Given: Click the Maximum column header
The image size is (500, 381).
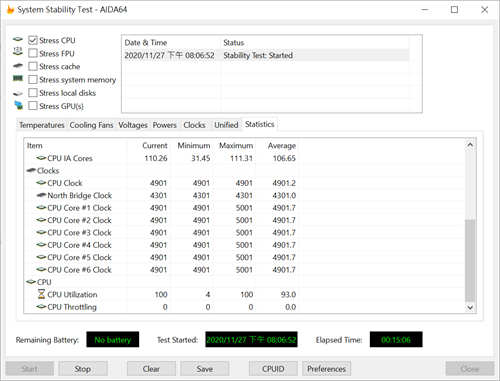Looking at the screenshot, I should pyautogui.click(x=236, y=146).
